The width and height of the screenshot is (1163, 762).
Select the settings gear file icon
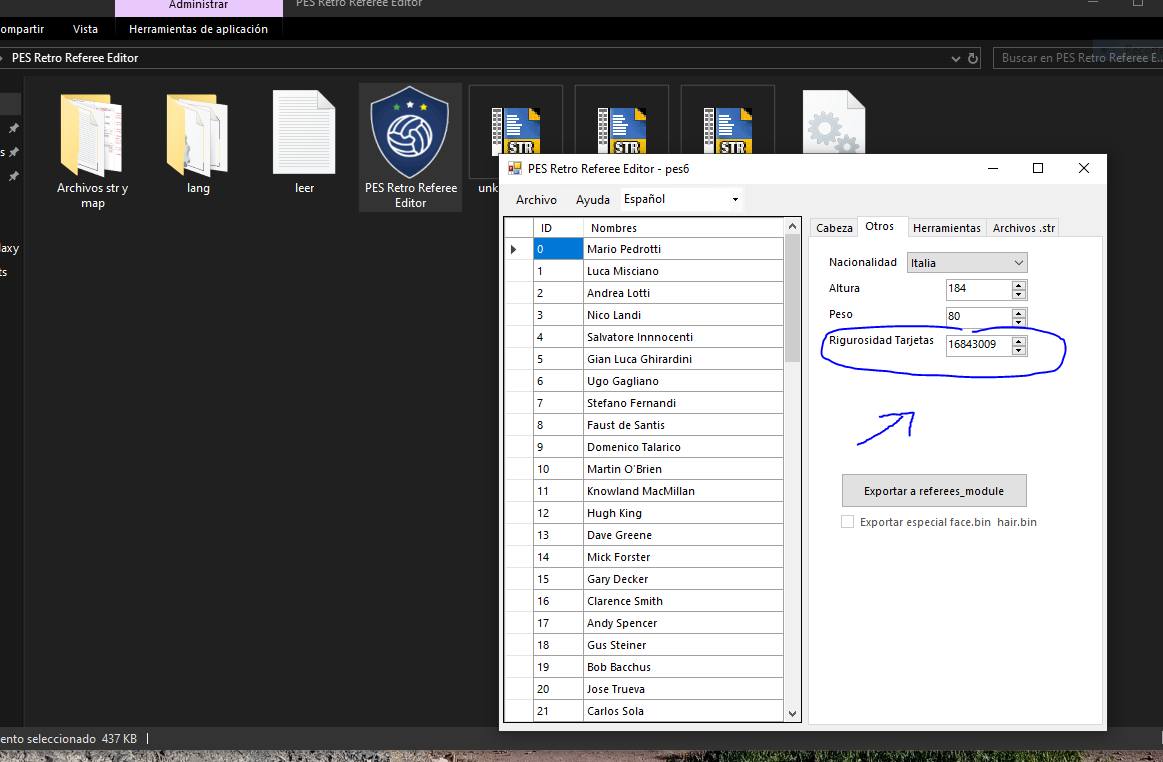pyautogui.click(x=834, y=122)
